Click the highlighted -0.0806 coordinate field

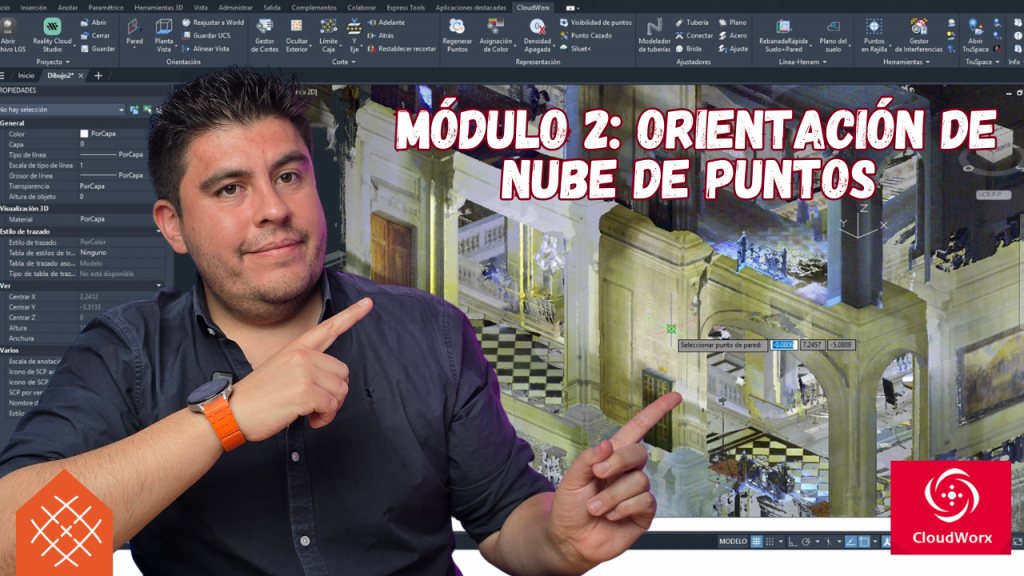783,345
